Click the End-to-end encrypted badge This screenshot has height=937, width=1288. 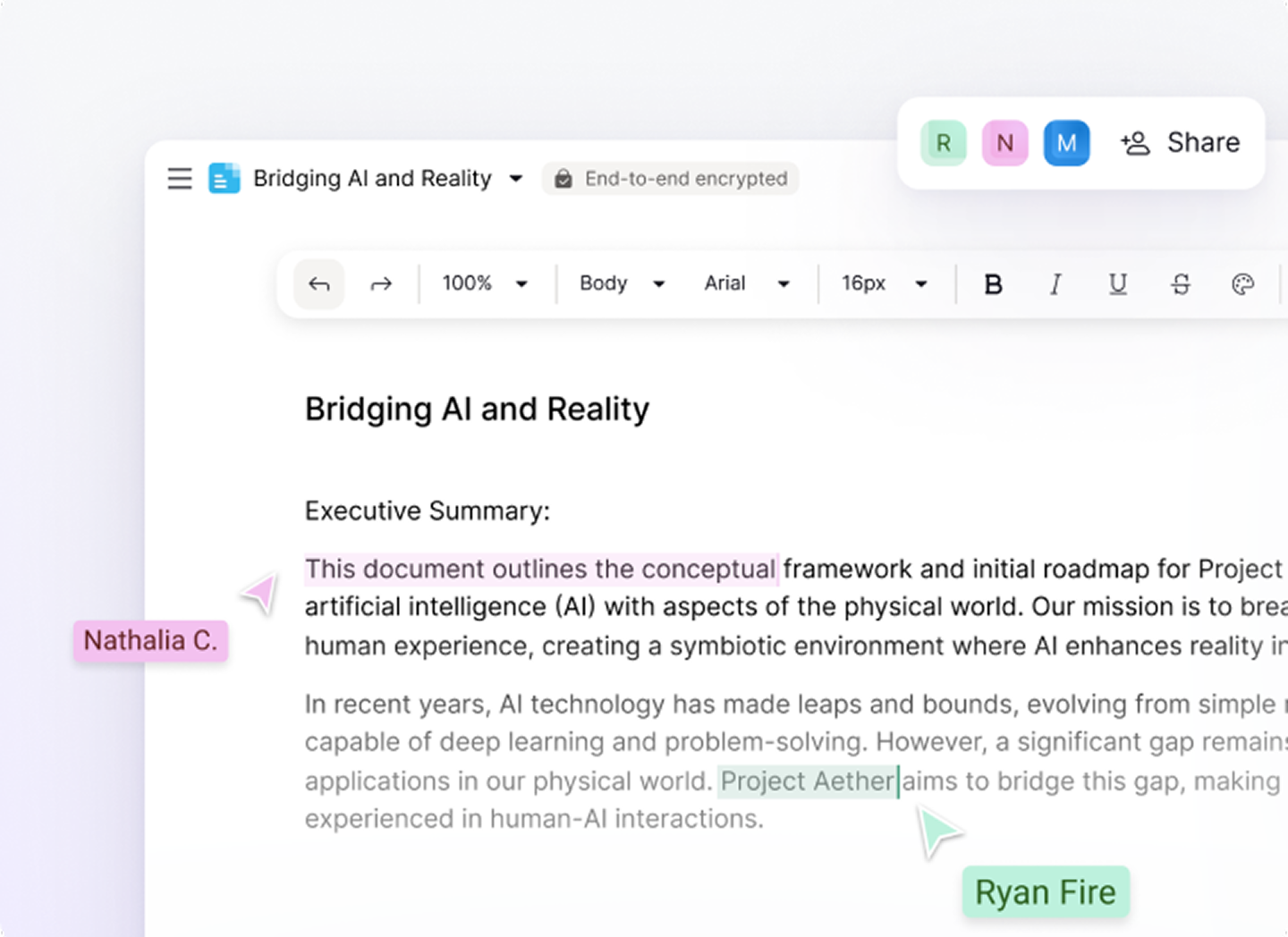[x=671, y=179]
